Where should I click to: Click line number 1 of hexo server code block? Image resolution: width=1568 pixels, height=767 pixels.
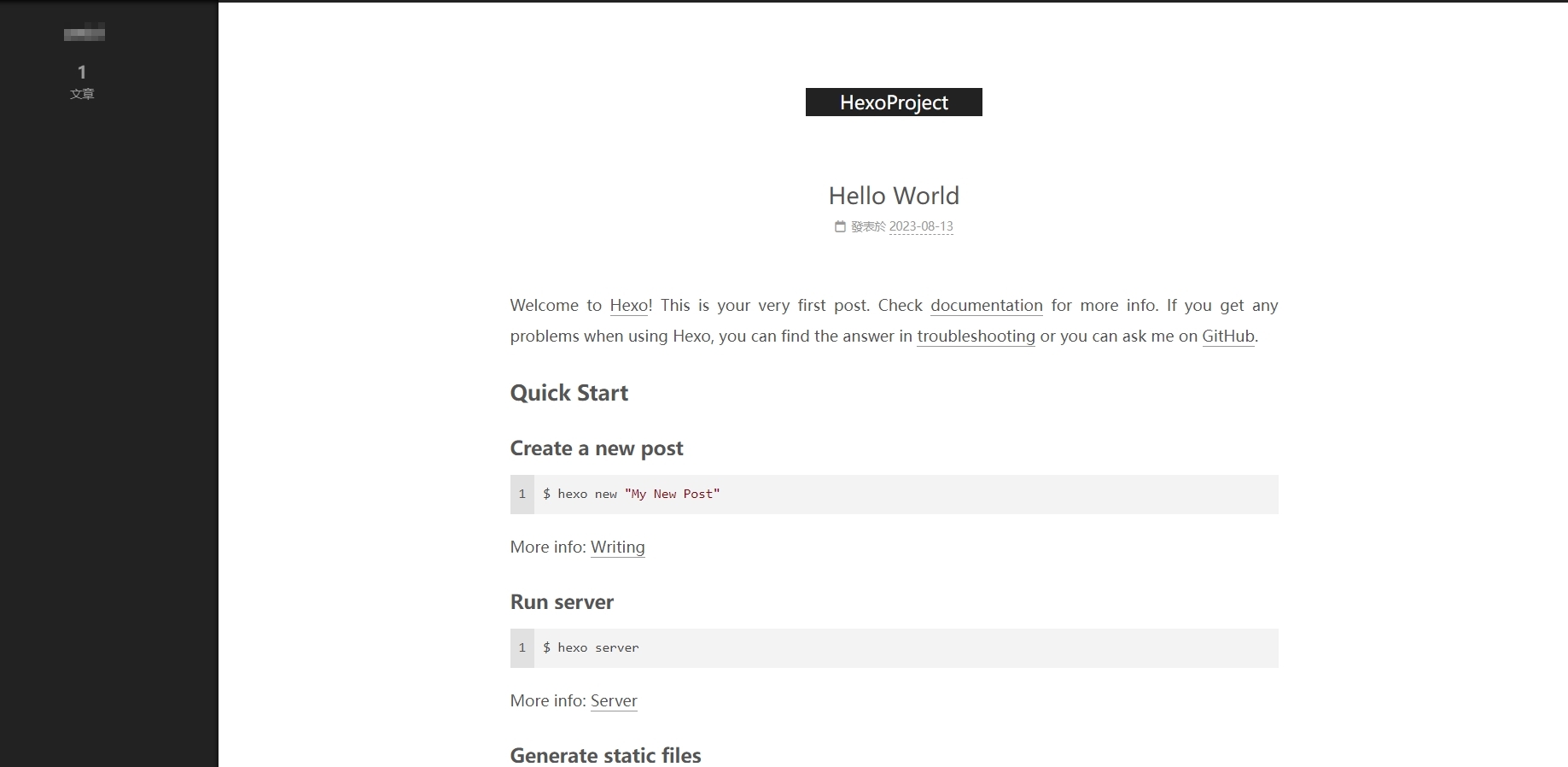(x=522, y=648)
